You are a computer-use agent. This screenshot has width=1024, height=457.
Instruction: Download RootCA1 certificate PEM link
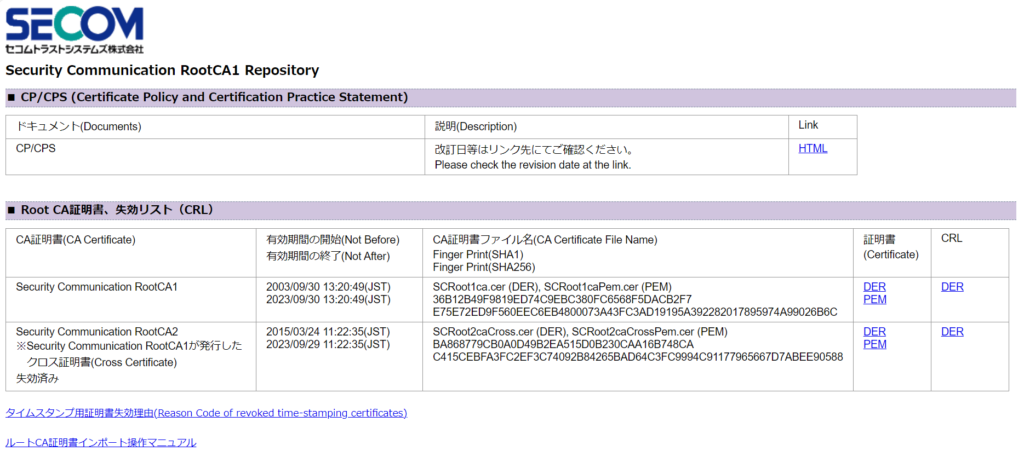(x=874, y=299)
